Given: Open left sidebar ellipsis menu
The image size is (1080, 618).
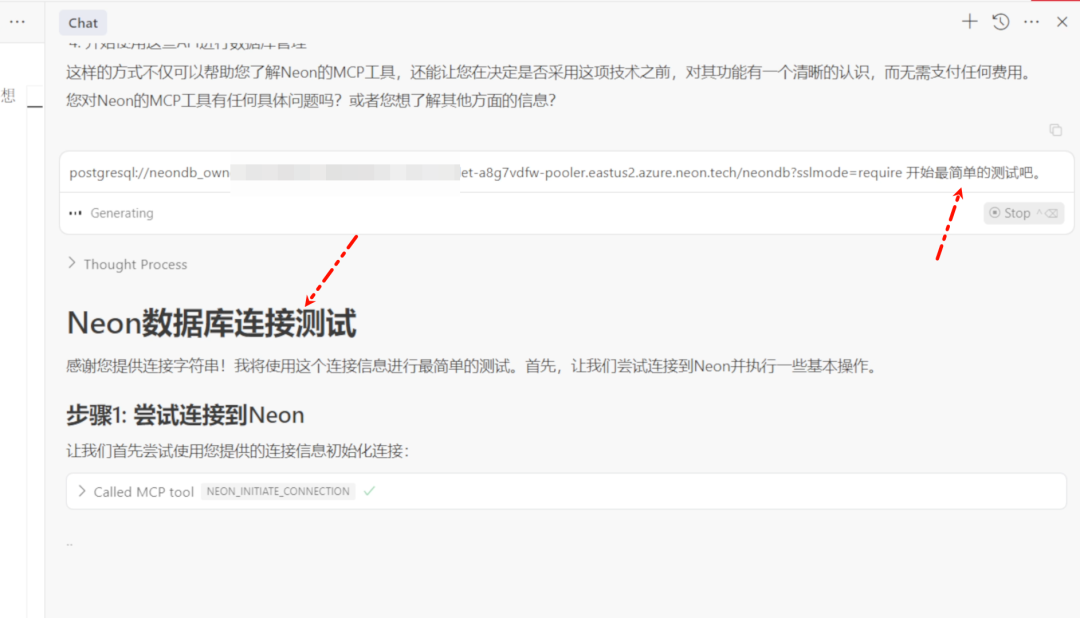Looking at the screenshot, I should coord(17,21).
